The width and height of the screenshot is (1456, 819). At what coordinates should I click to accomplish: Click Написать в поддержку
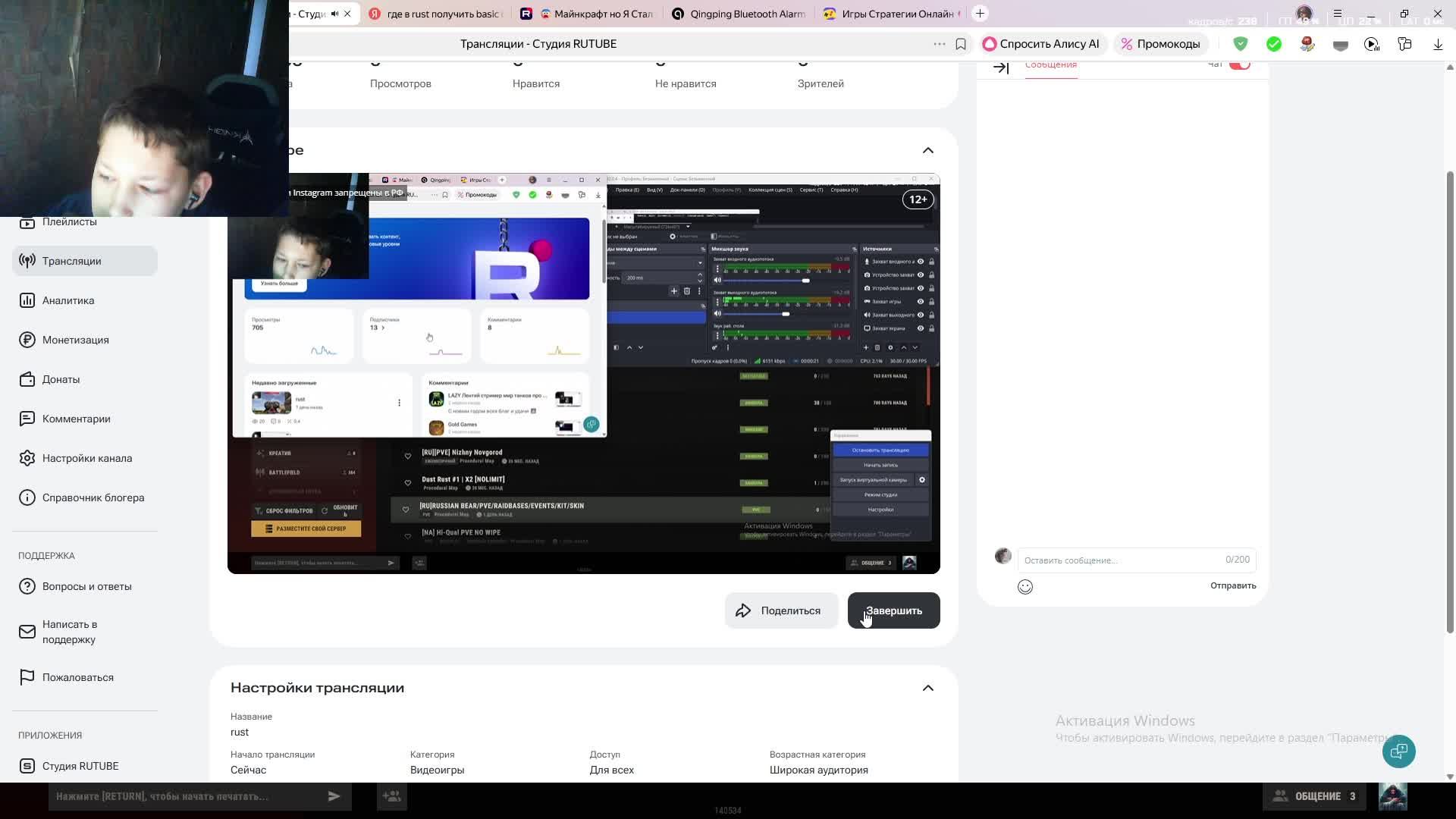(x=85, y=632)
